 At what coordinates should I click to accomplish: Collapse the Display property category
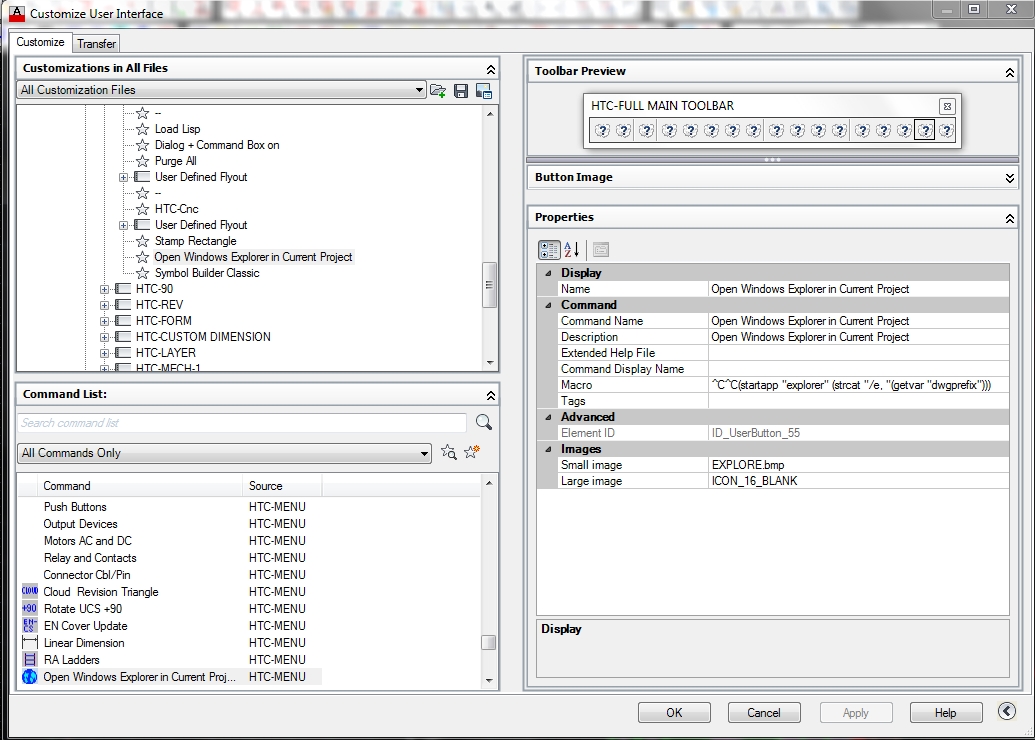point(549,273)
